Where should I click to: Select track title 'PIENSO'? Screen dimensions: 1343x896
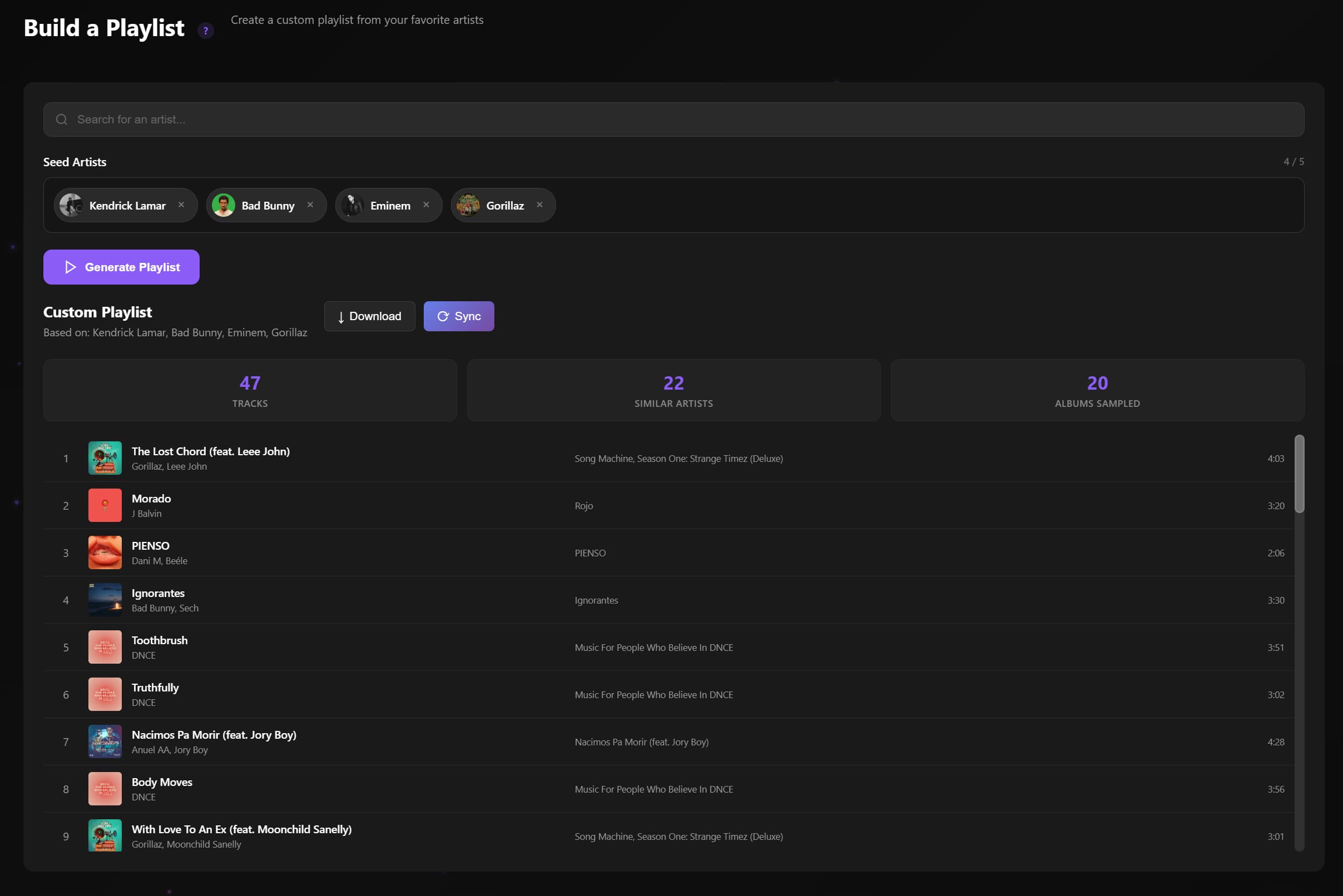coord(151,546)
